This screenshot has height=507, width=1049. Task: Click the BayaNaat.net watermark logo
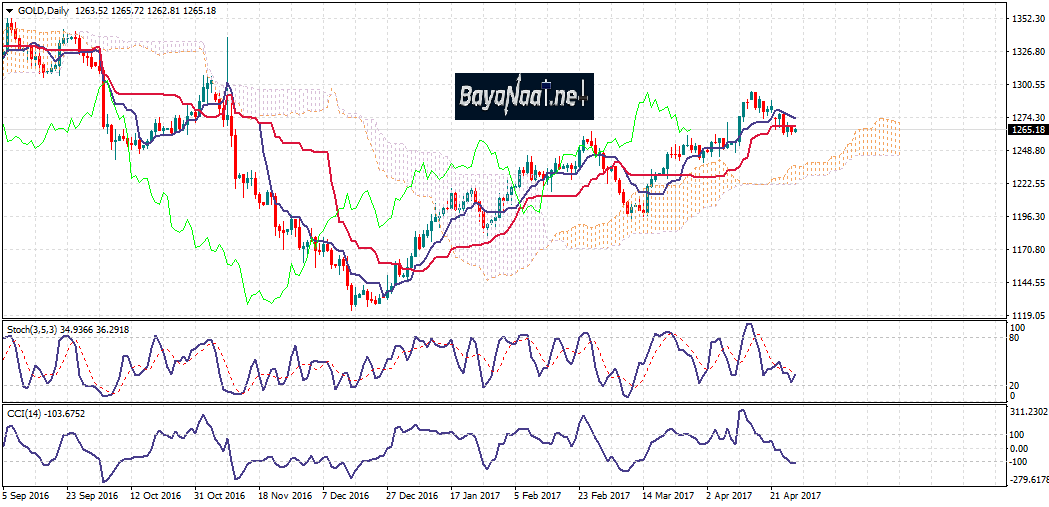524,97
